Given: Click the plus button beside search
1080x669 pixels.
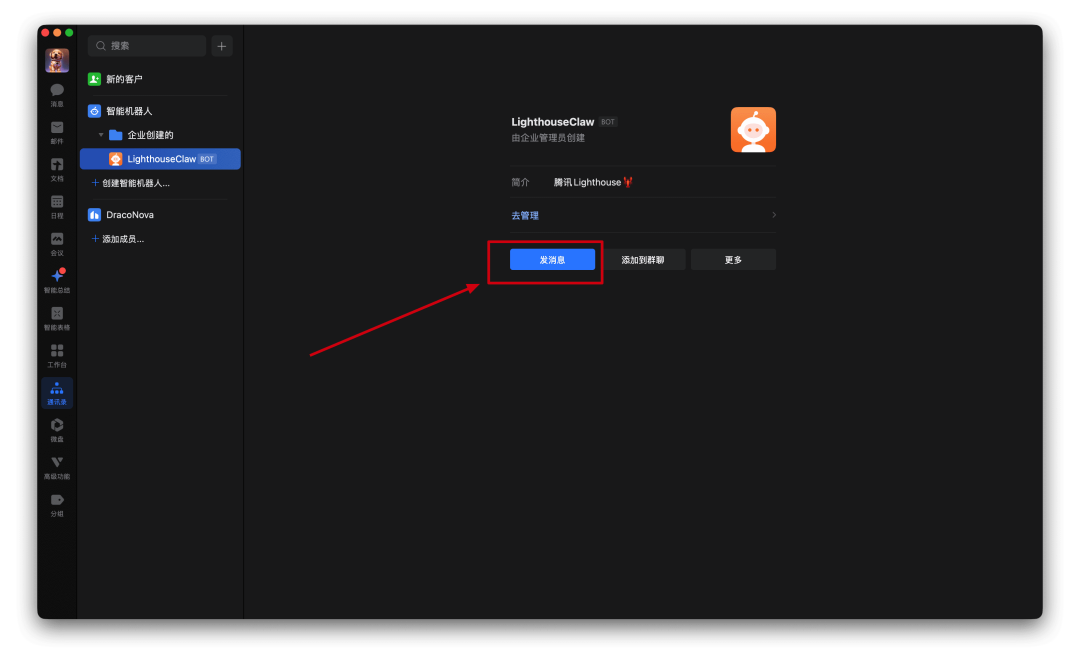Looking at the screenshot, I should (222, 46).
